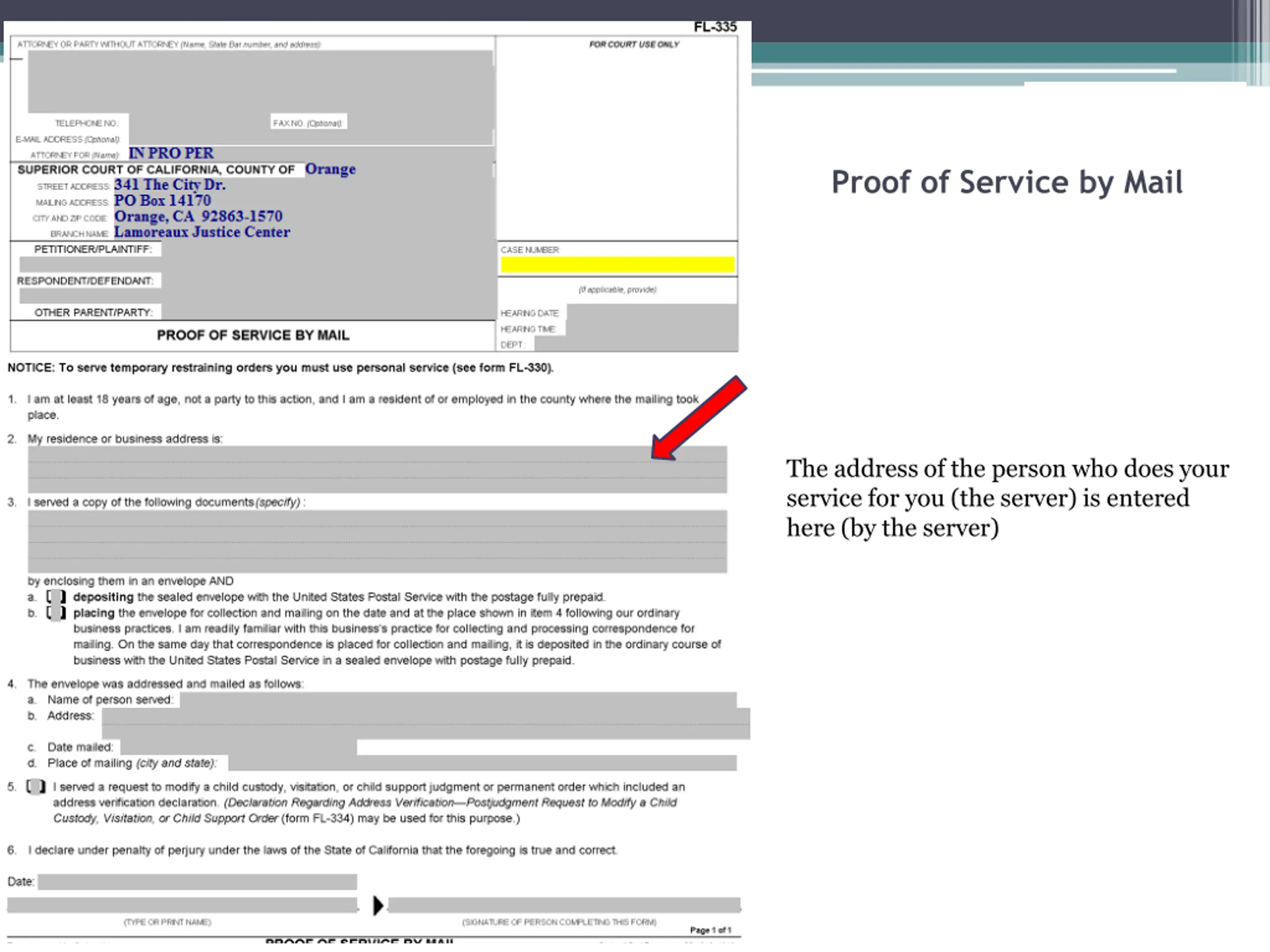Click the 'FOR COURT USE ONLY' label
Screen dimensions: 1270x952
(634, 45)
